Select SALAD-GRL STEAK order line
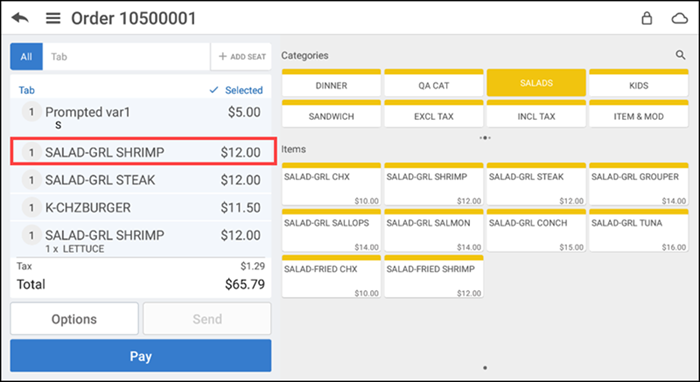 (x=141, y=180)
